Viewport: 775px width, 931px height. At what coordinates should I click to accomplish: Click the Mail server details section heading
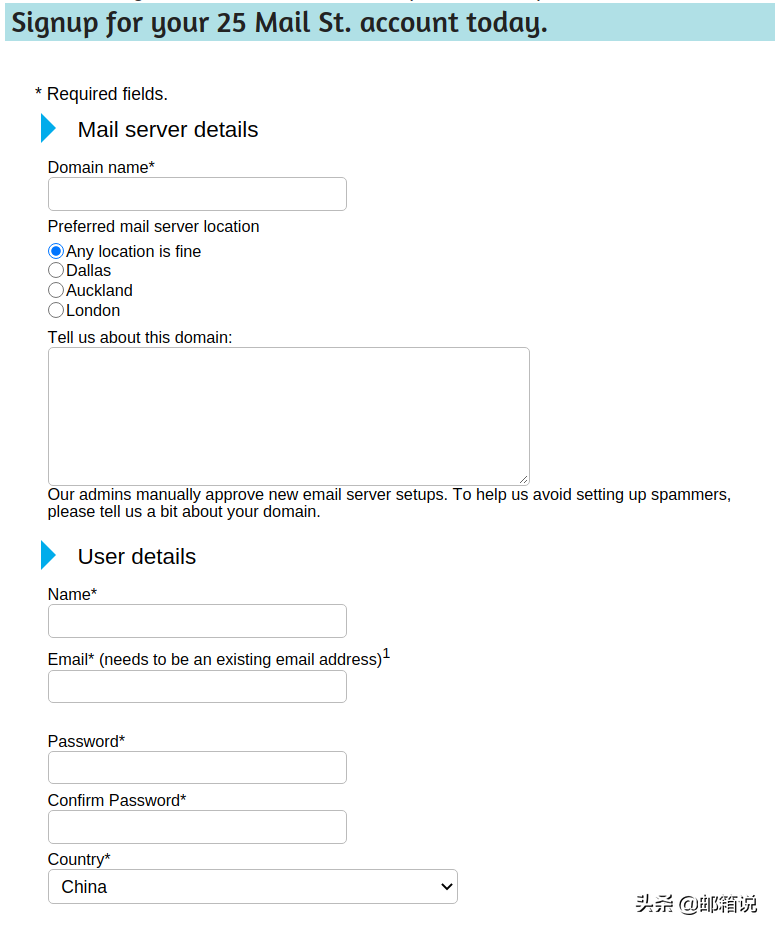pyautogui.click(x=168, y=129)
